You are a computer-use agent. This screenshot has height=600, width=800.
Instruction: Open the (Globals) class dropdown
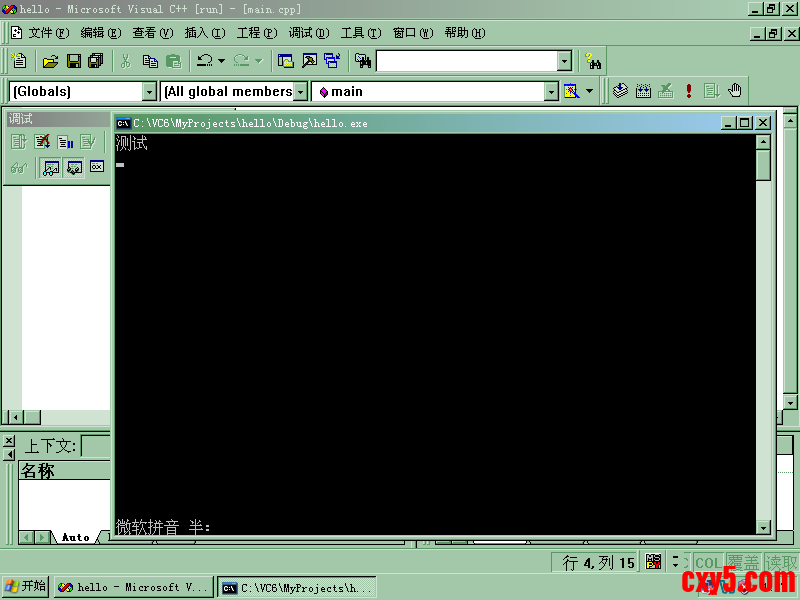(x=149, y=92)
